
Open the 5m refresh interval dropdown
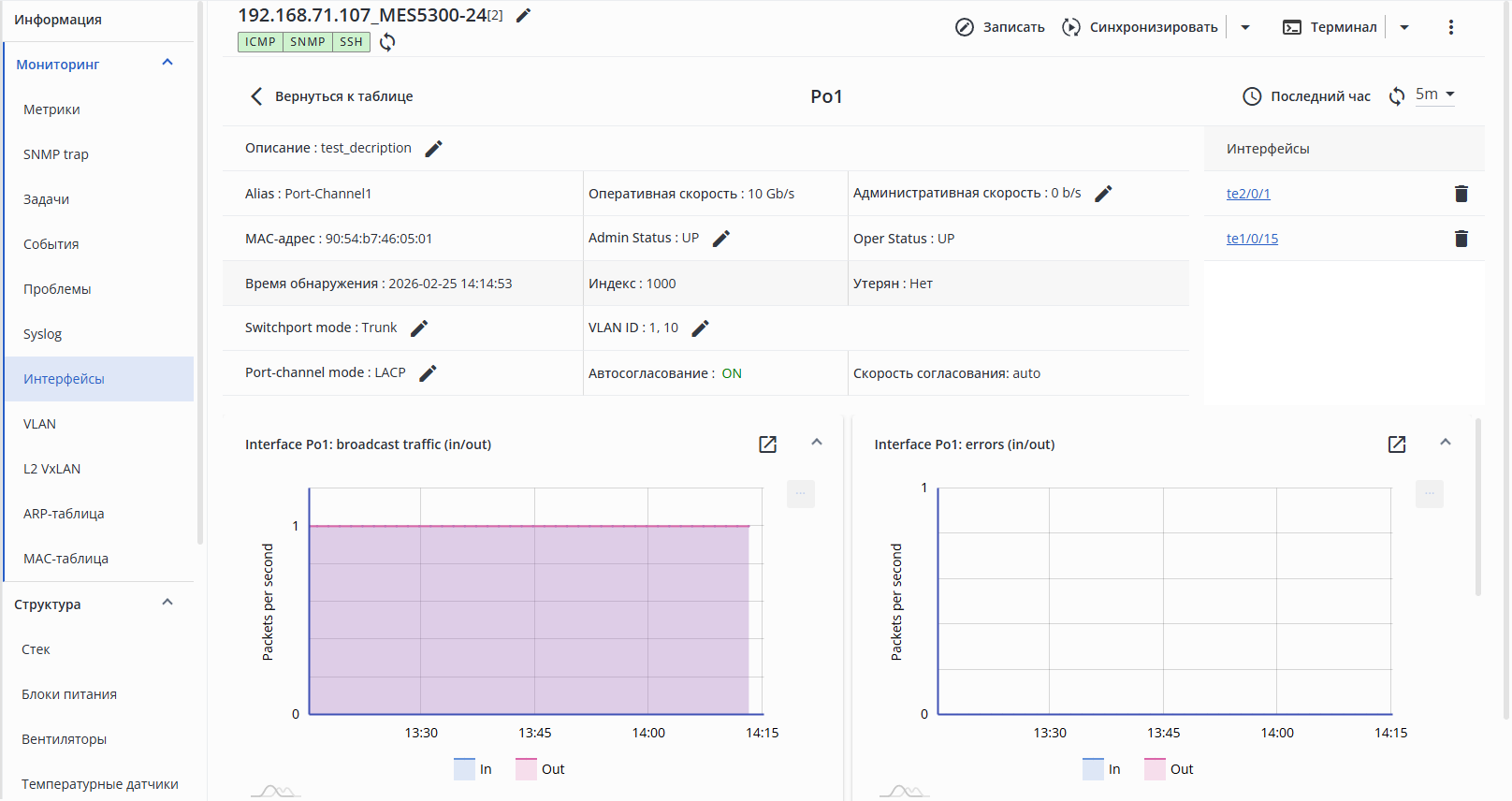pos(1435,95)
